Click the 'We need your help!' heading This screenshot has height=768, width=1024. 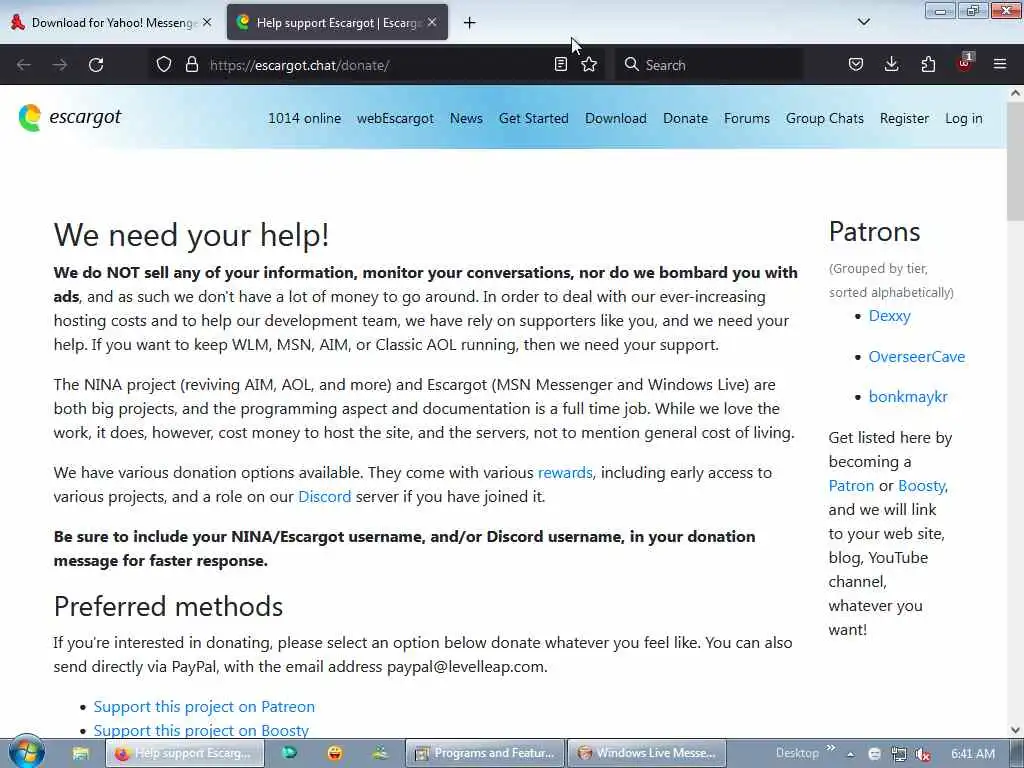[191, 234]
